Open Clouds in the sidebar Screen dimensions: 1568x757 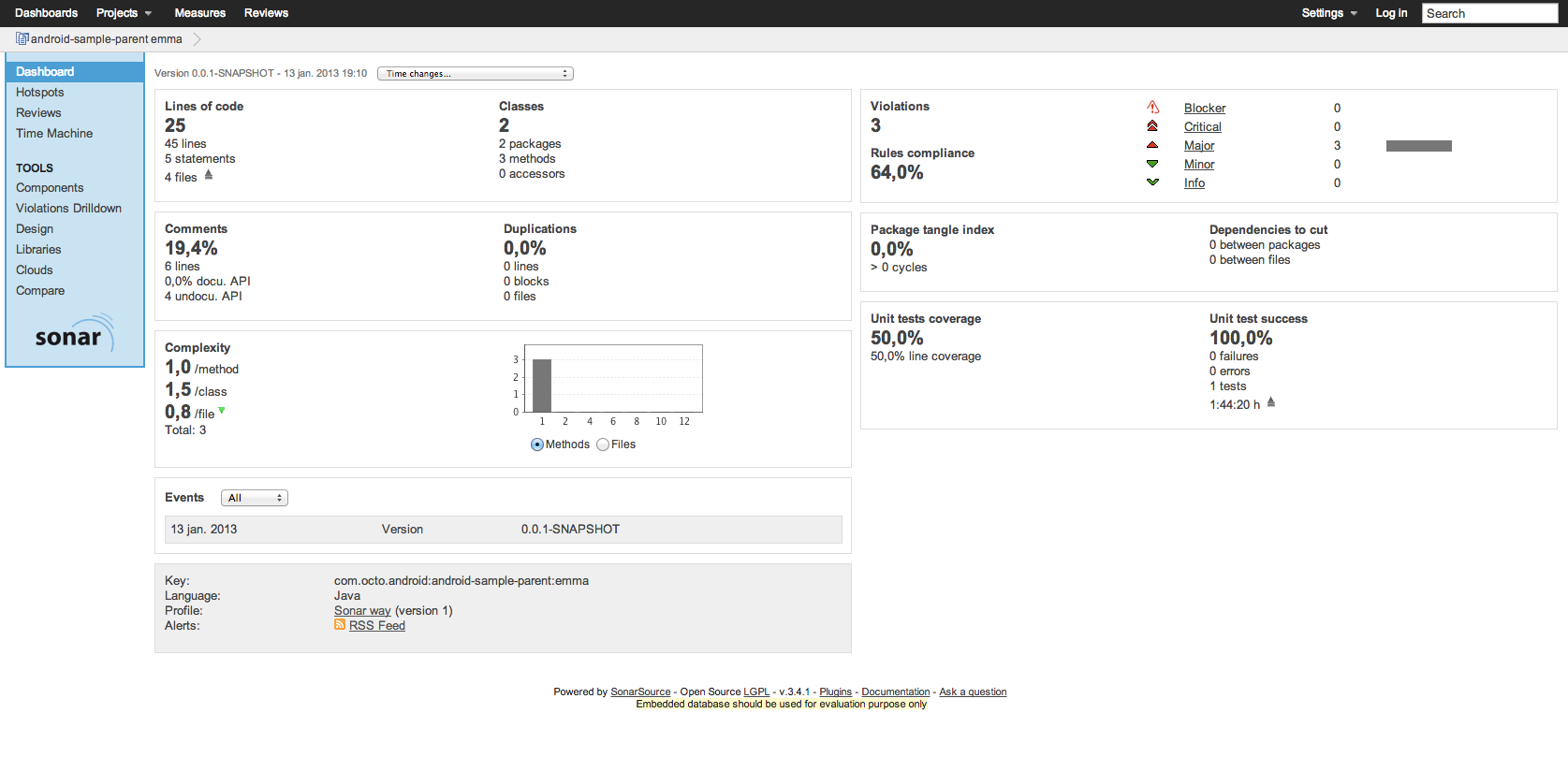(35, 270)
